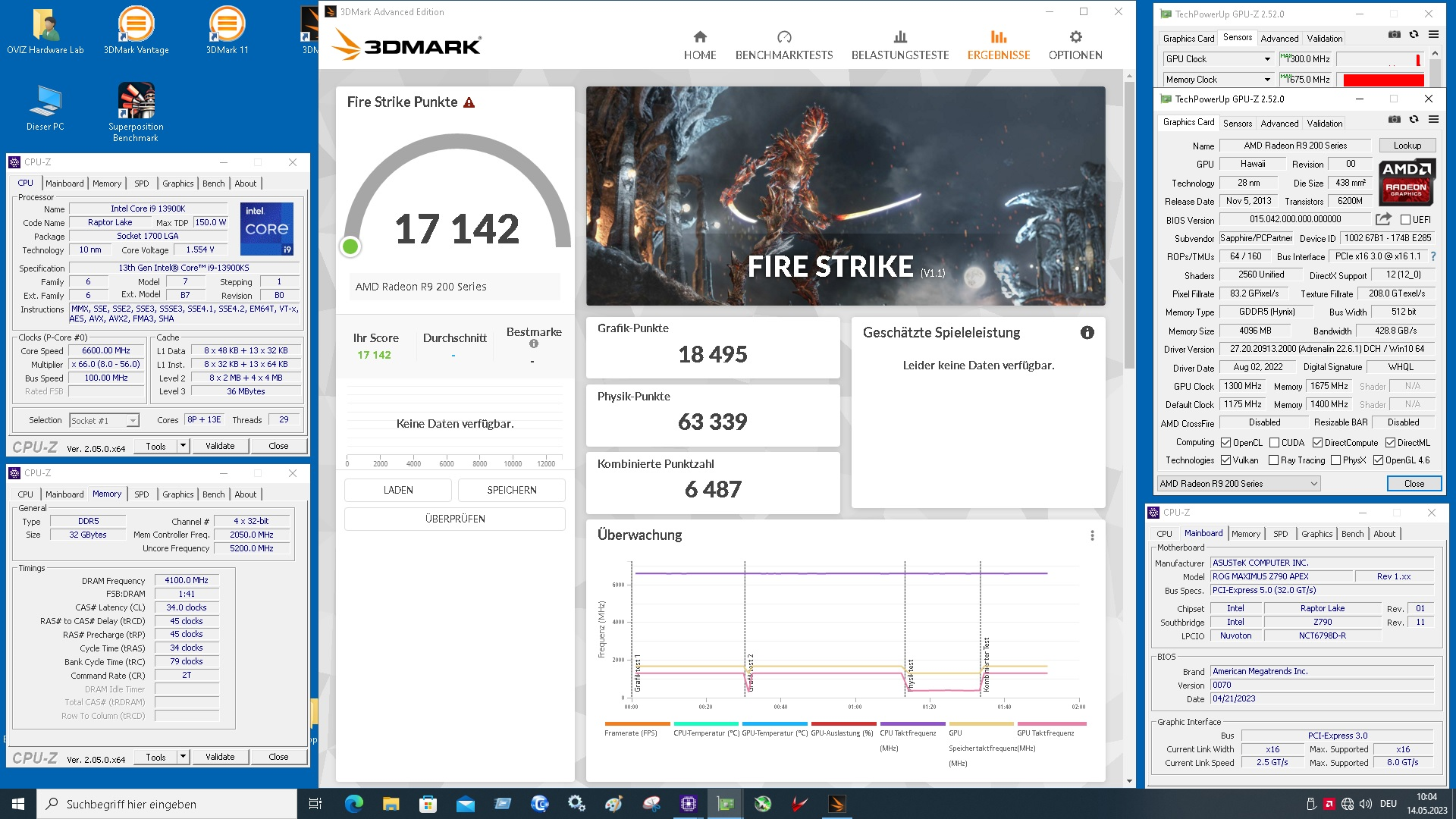Toggle the PhysX checkbox in GPU-Z
Image resolution: width=1456 pixels, height=819 pixels.
(x=1335, y=460)
